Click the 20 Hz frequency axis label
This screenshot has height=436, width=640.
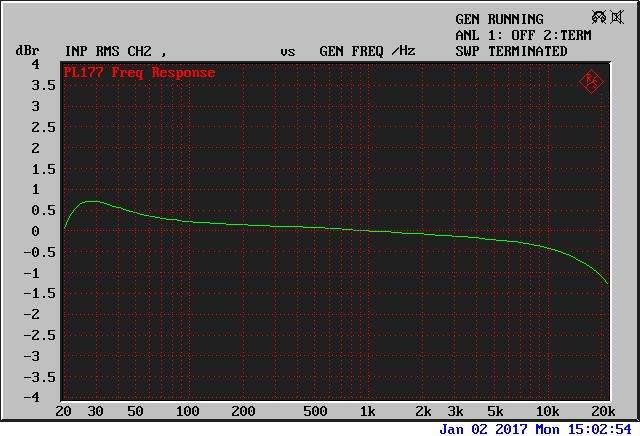(63, 412)
